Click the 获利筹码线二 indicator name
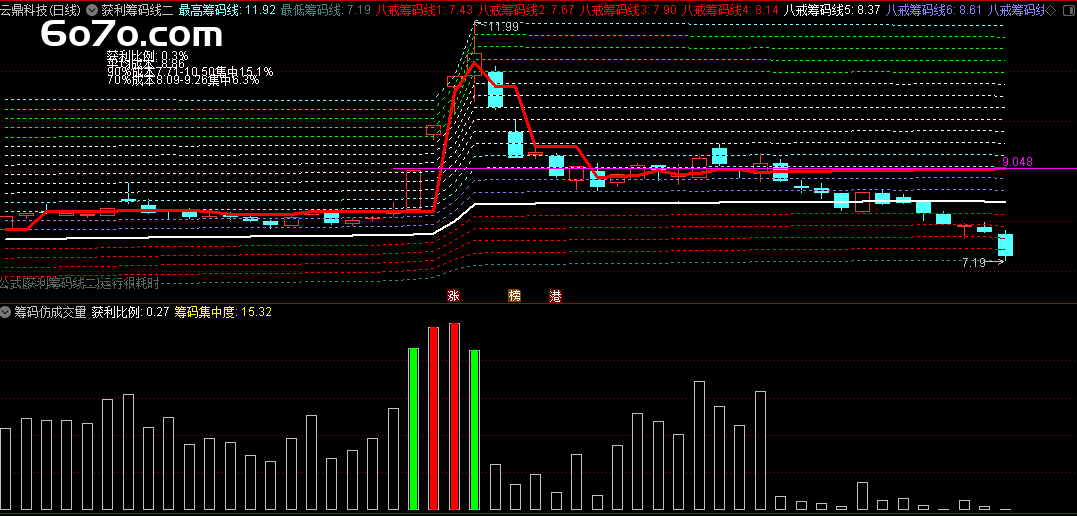1077x516 pixels. (137, 10)
